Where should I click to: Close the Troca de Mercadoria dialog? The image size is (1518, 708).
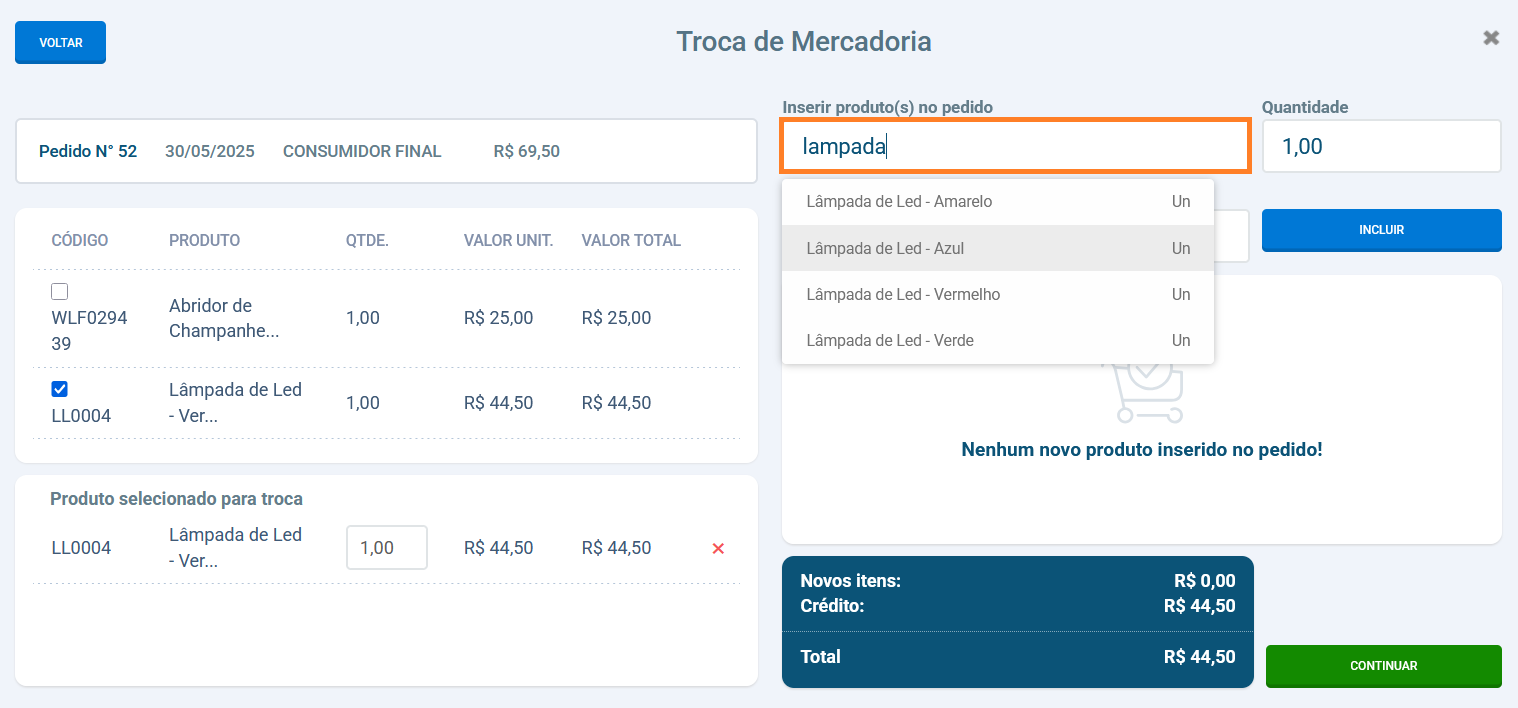(x=1491, y=38)
